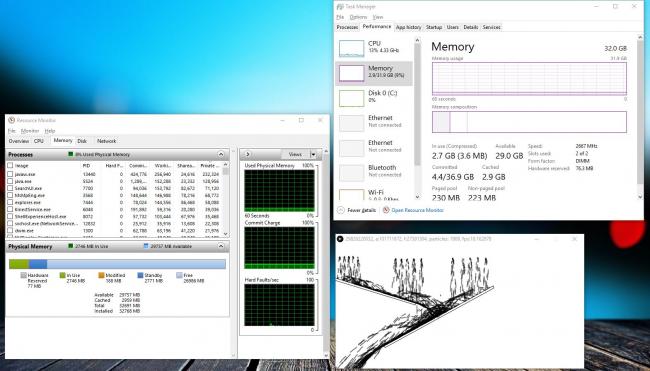Viewport: 650px width, 371px height.
Task: Click the Fewer details up-arrow icon
Action: (x=341, y=210)
